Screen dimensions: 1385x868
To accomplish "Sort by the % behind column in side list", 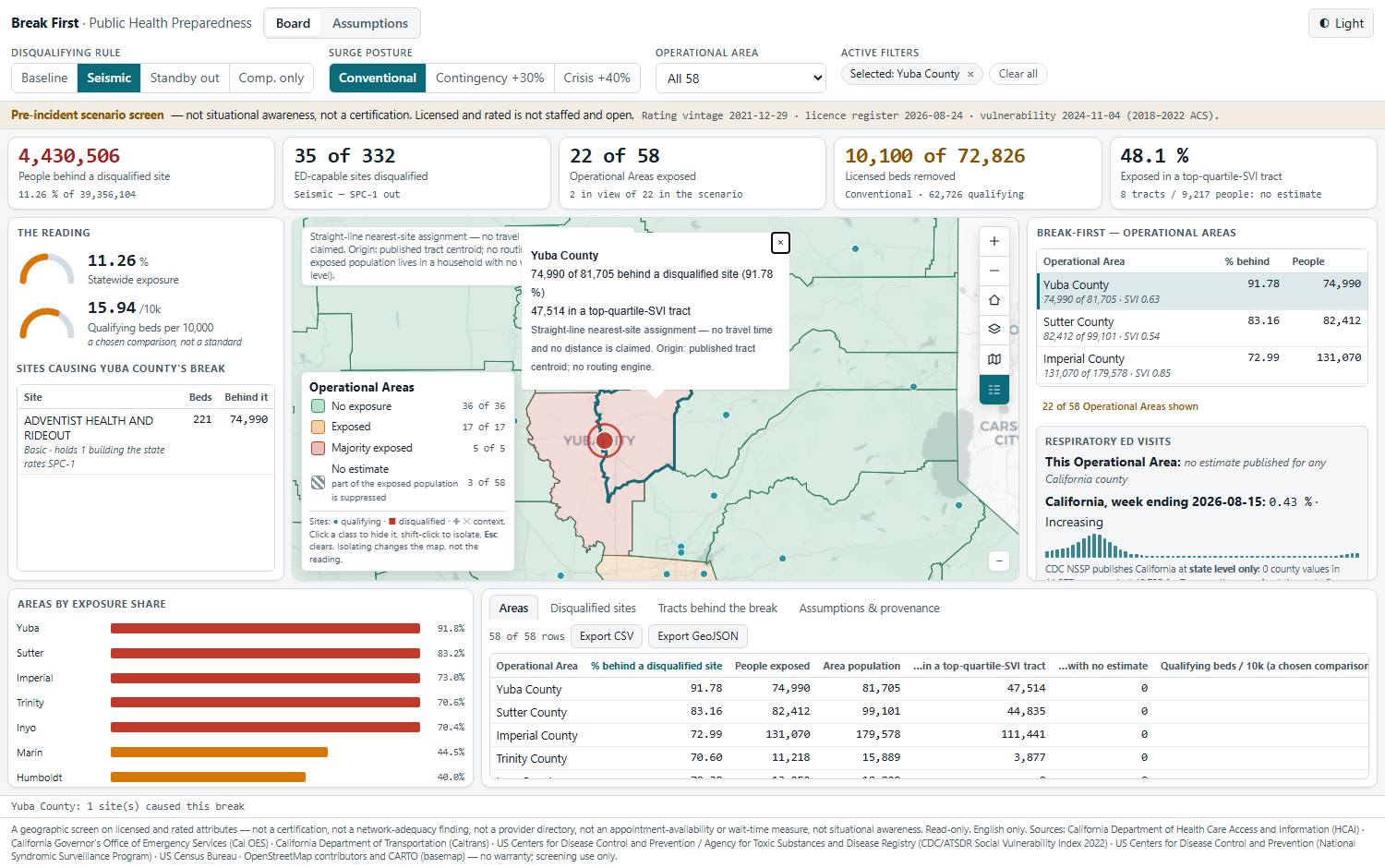I will (1246, 261).
